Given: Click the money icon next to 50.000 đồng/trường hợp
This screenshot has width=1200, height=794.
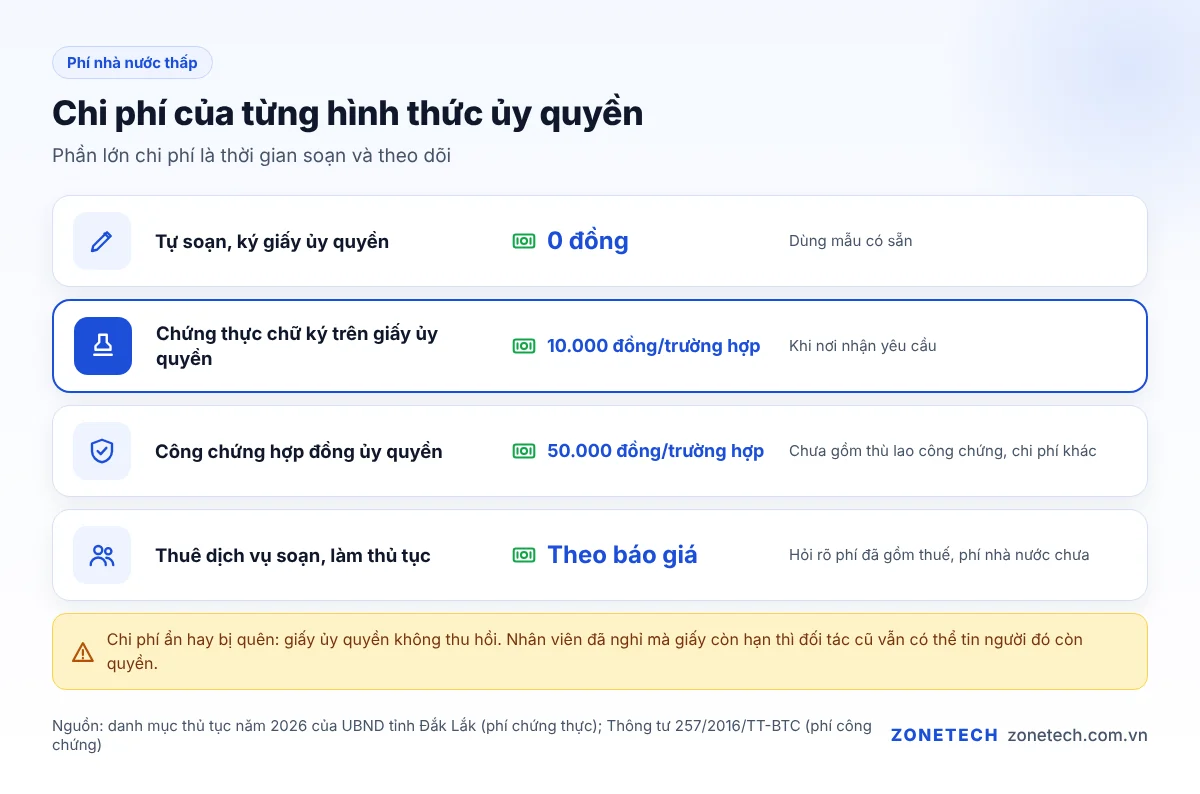Looking at the screenshot, I should [524, 451].
